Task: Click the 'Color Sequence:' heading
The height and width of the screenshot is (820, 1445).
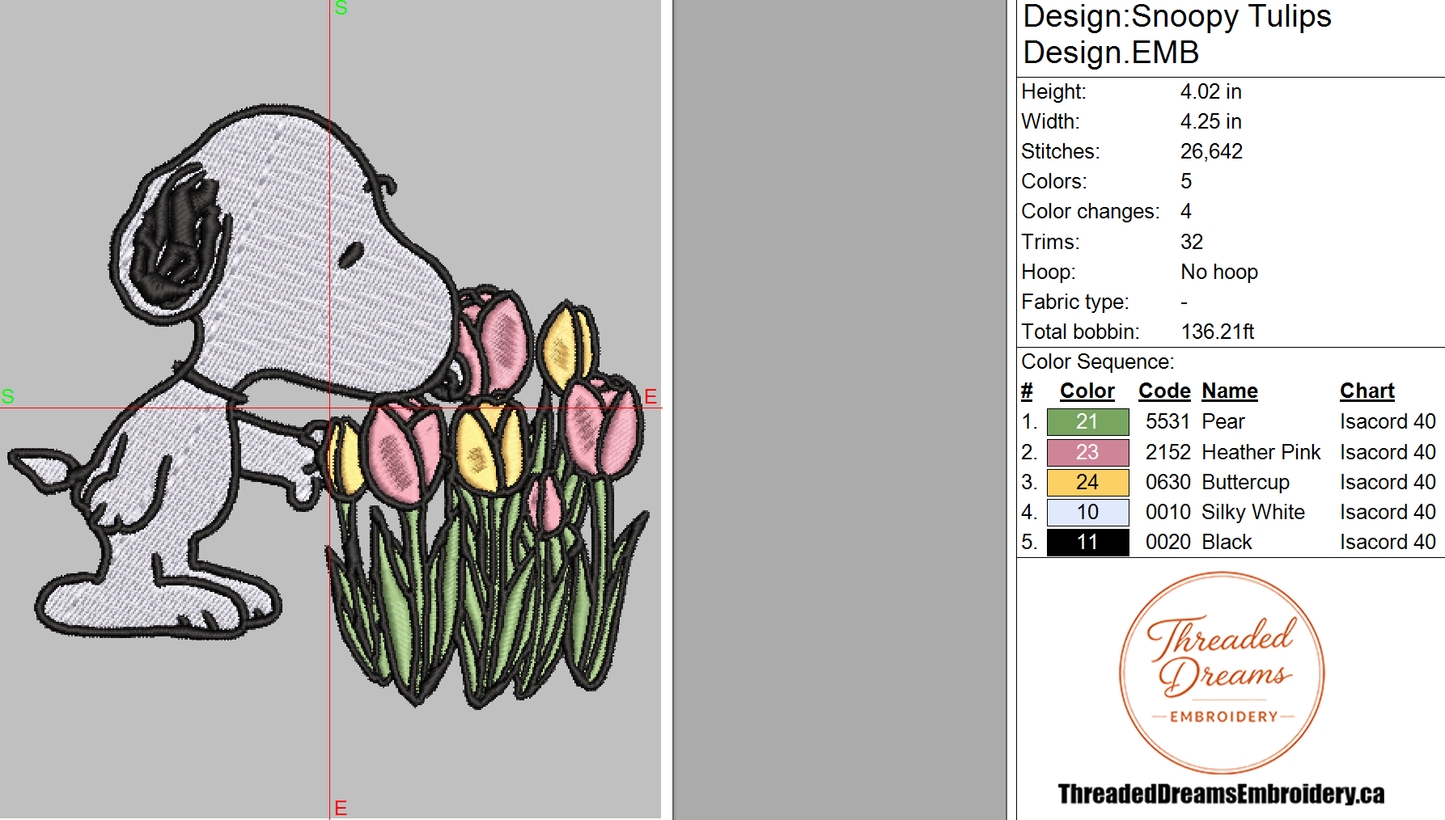Action: pos(1097,362)
